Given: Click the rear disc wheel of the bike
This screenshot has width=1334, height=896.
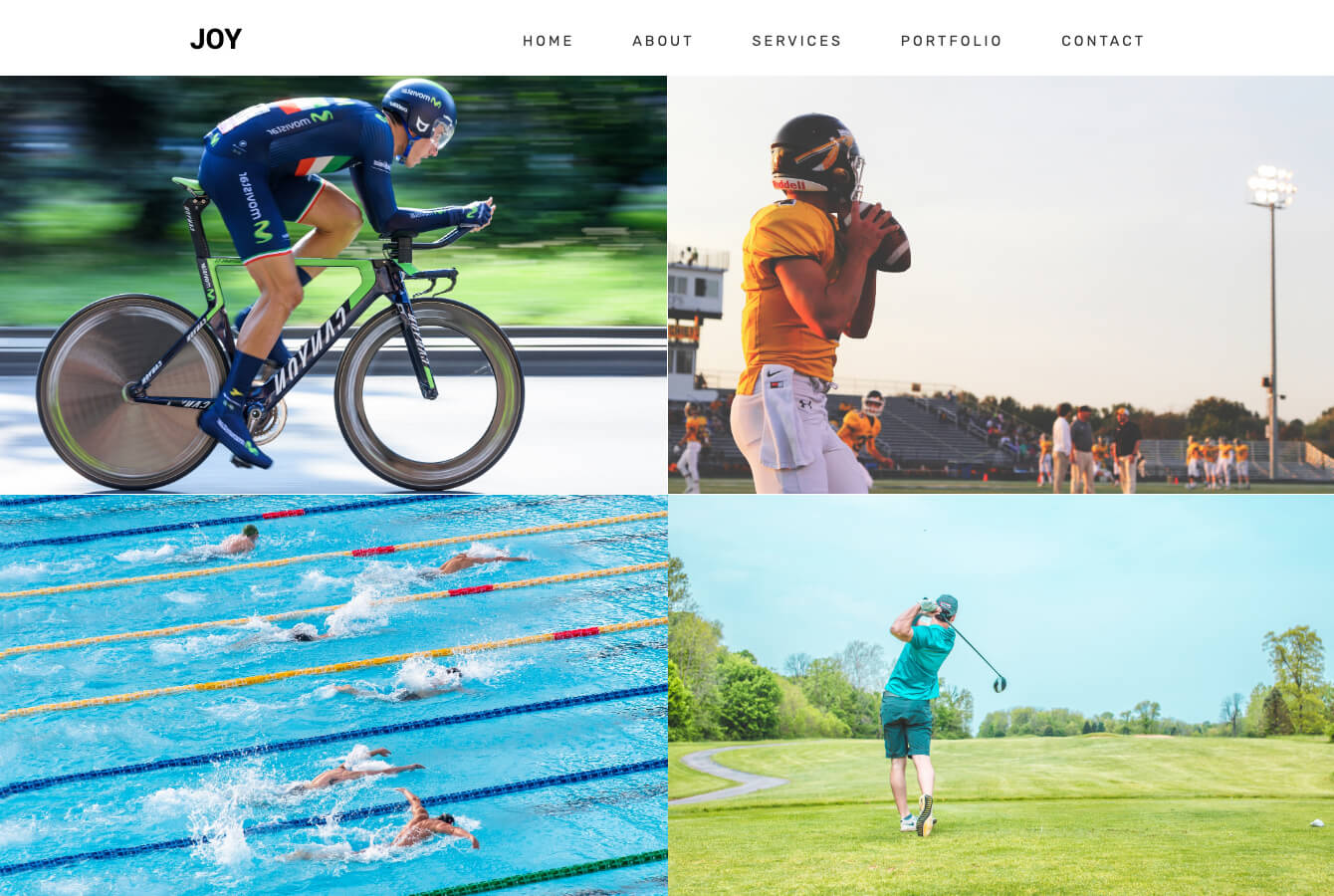Looking at the screenshot, I should coord(133,392).
